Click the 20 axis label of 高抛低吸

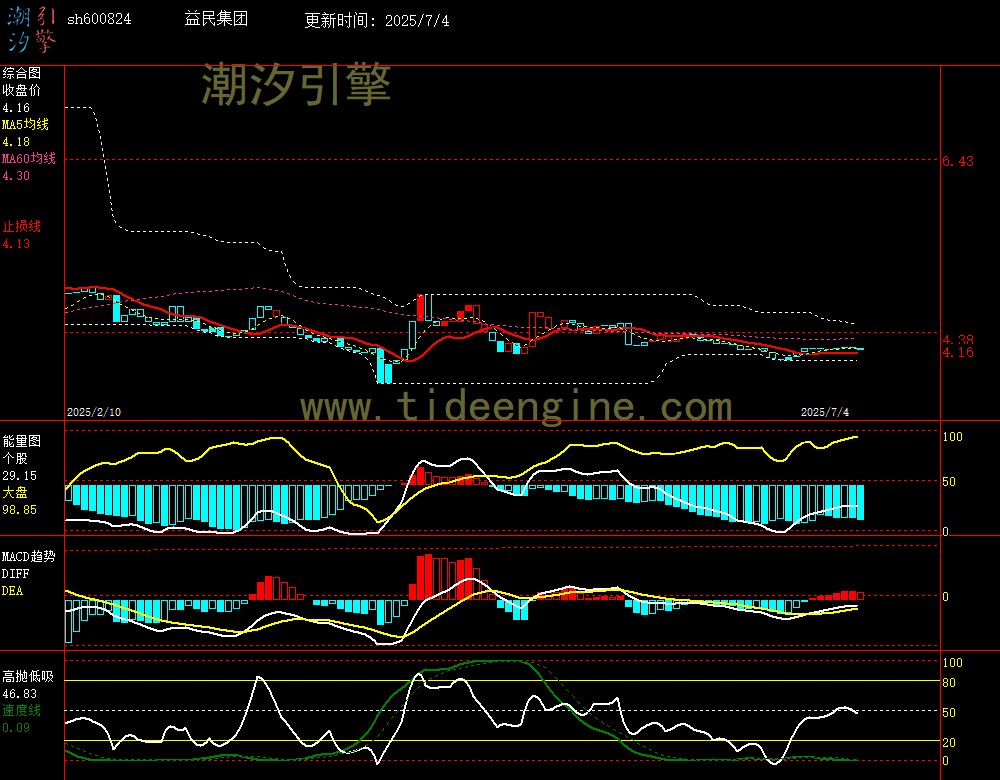pyautogui.click(x=949, y=743)
